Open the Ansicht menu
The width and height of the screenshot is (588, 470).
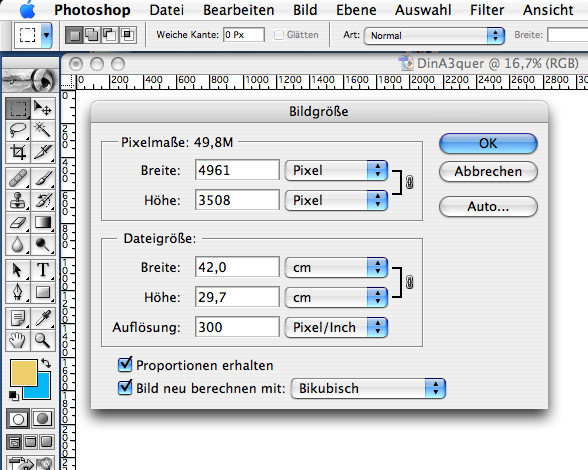click(548, 10)
